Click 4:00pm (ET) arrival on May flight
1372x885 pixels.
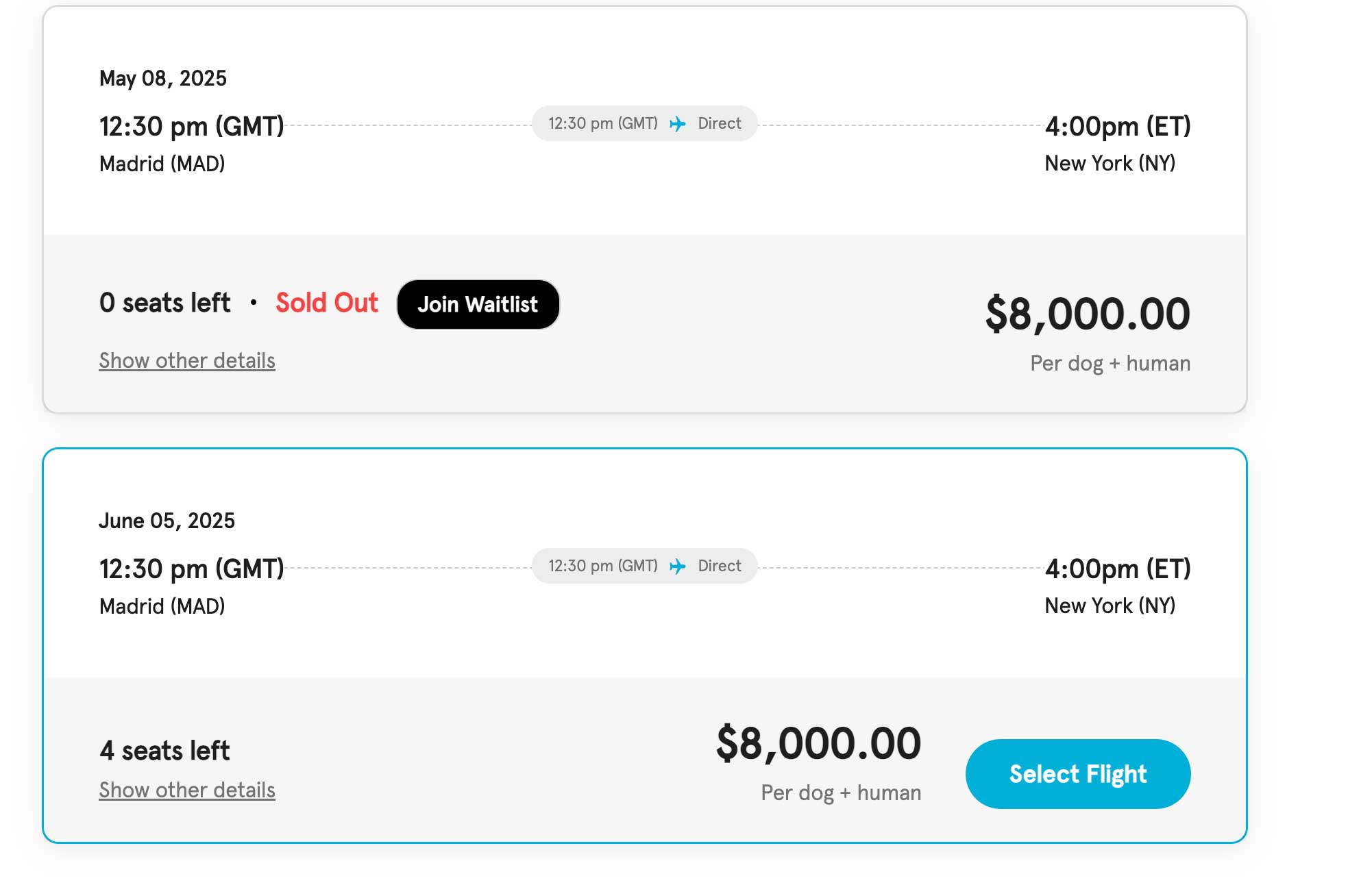1118,126
